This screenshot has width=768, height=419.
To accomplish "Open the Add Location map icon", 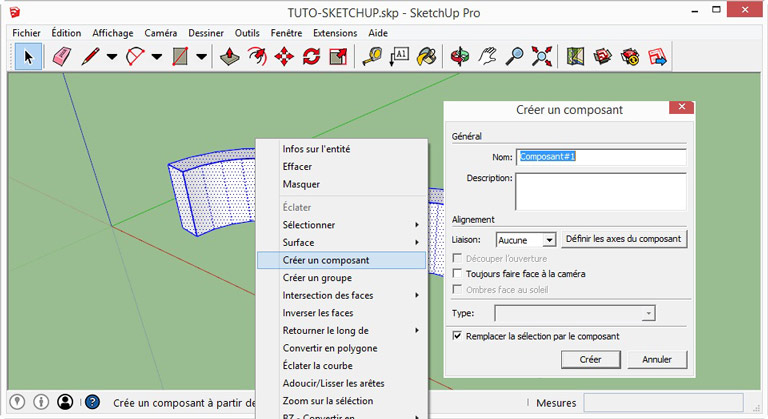I will point(576,56).
